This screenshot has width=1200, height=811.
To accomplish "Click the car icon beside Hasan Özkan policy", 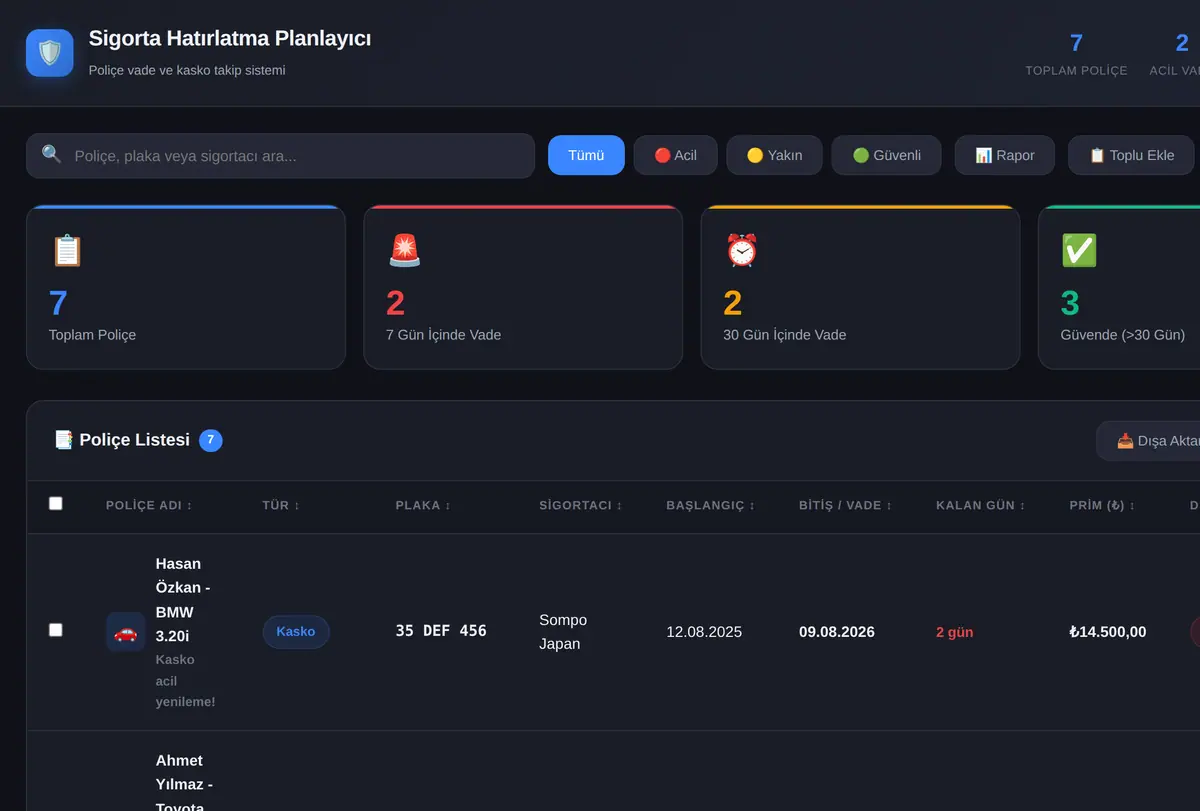I will tap(126, 632).
